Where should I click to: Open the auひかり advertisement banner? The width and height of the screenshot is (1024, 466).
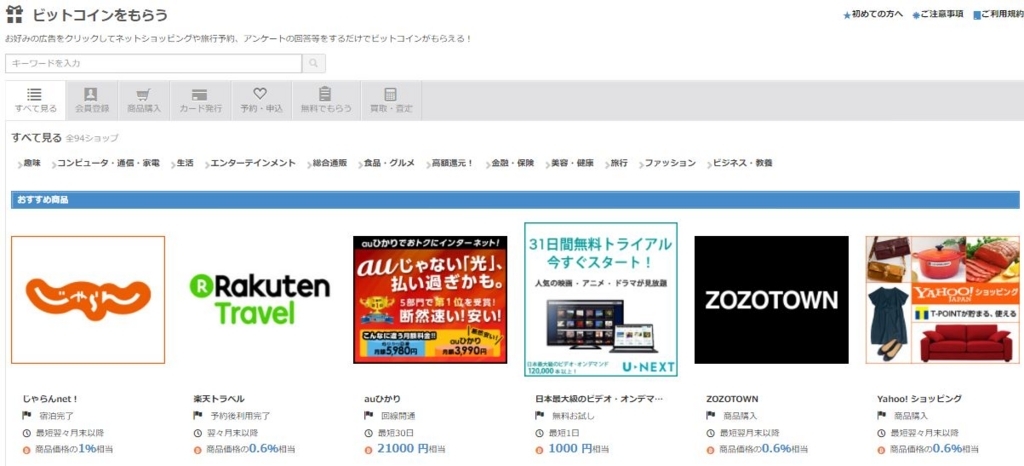pos(430,300)
